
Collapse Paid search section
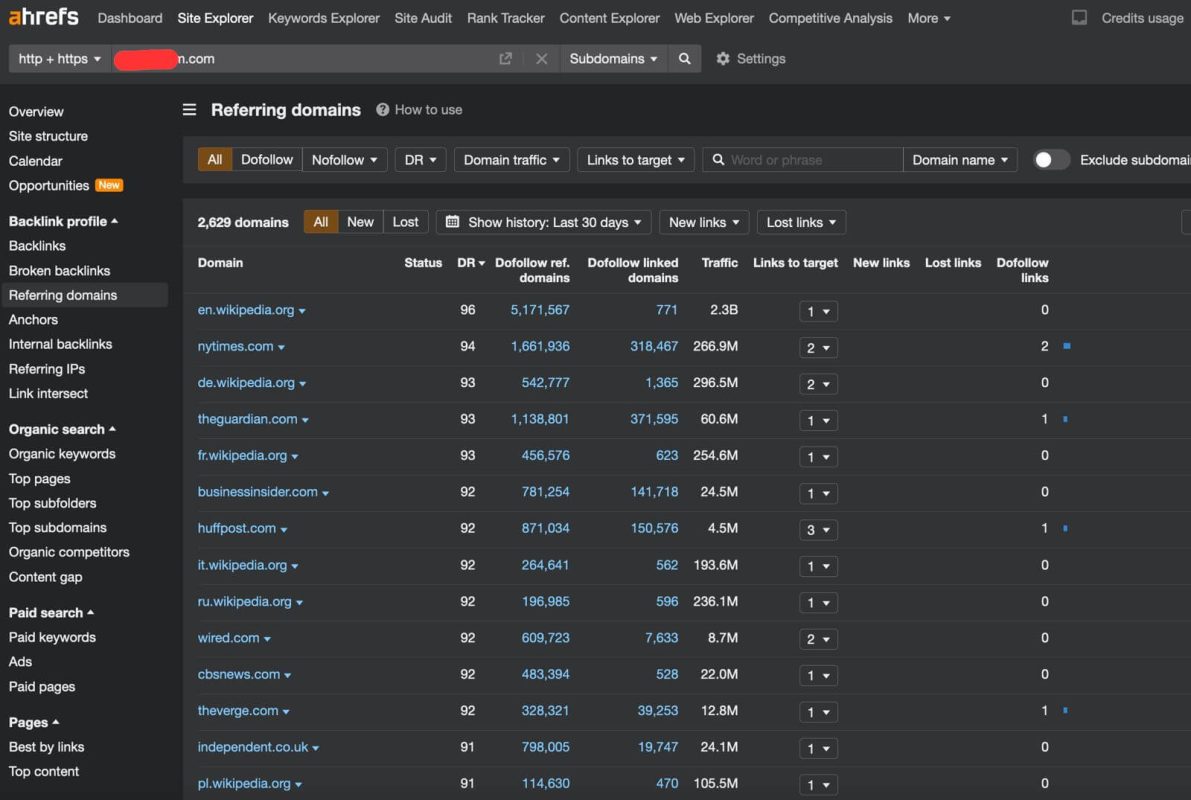click(51, 612)
